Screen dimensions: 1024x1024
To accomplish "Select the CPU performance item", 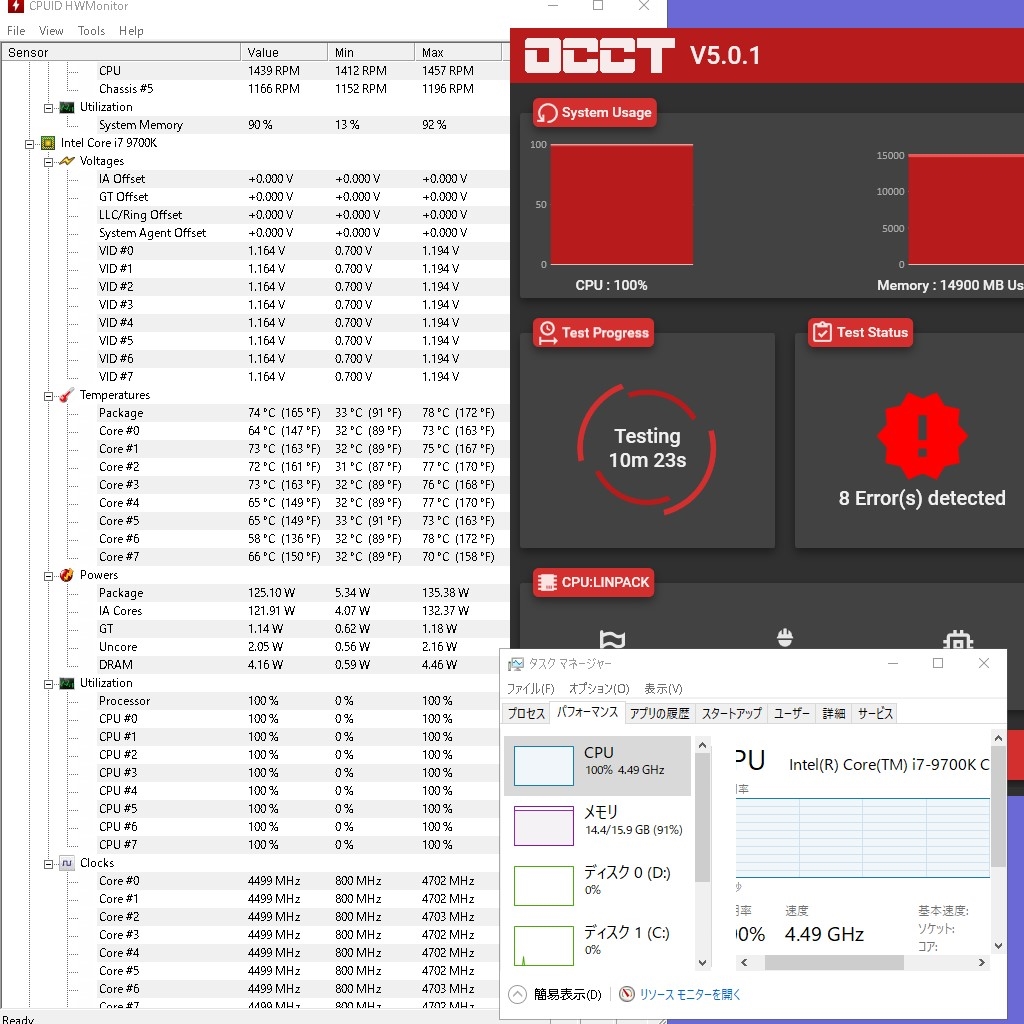I will 597,765.
